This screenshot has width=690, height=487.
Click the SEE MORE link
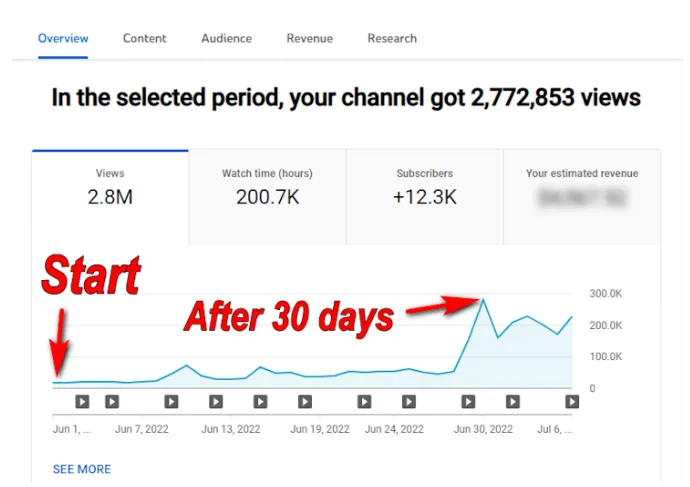82,469
